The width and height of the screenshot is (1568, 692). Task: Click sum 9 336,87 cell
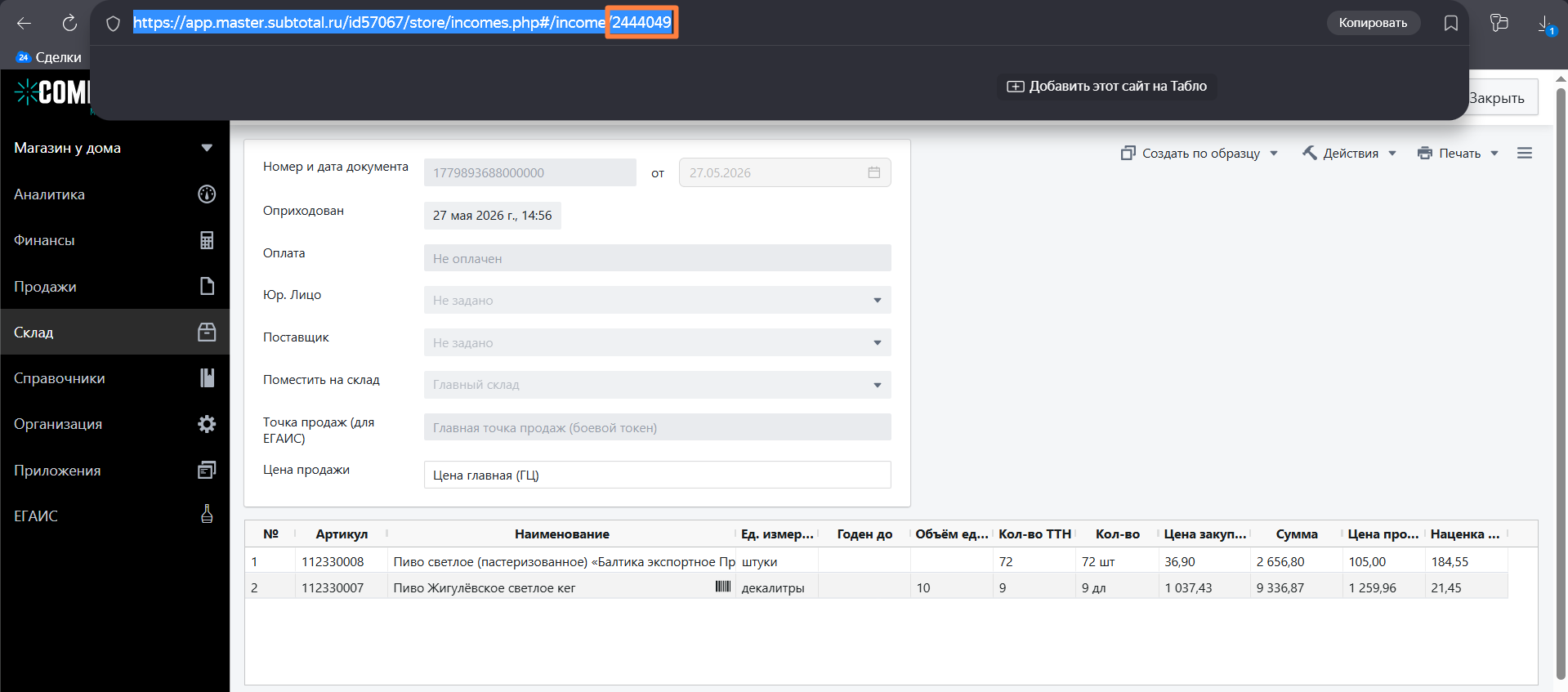[1297, 587]
